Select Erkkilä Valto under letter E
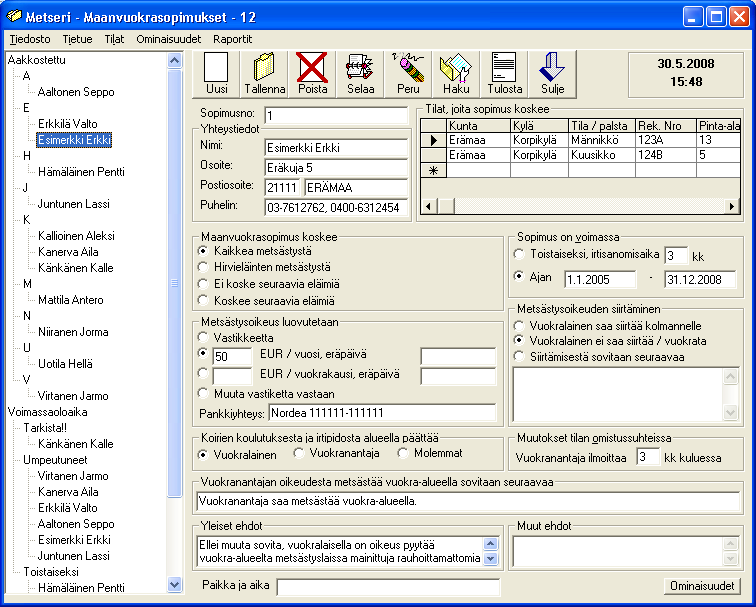Viewport: 756px width, 607px height. pos(68,124)
